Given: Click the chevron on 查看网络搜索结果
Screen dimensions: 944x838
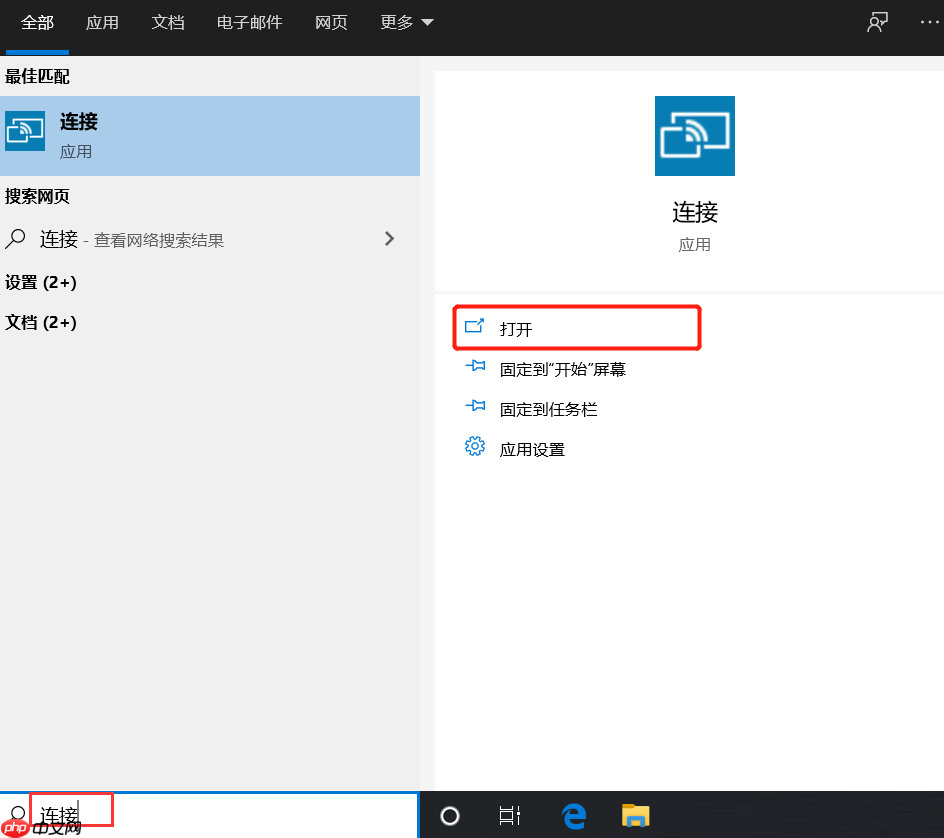Looking at the screenshot, I should point(390,239).
